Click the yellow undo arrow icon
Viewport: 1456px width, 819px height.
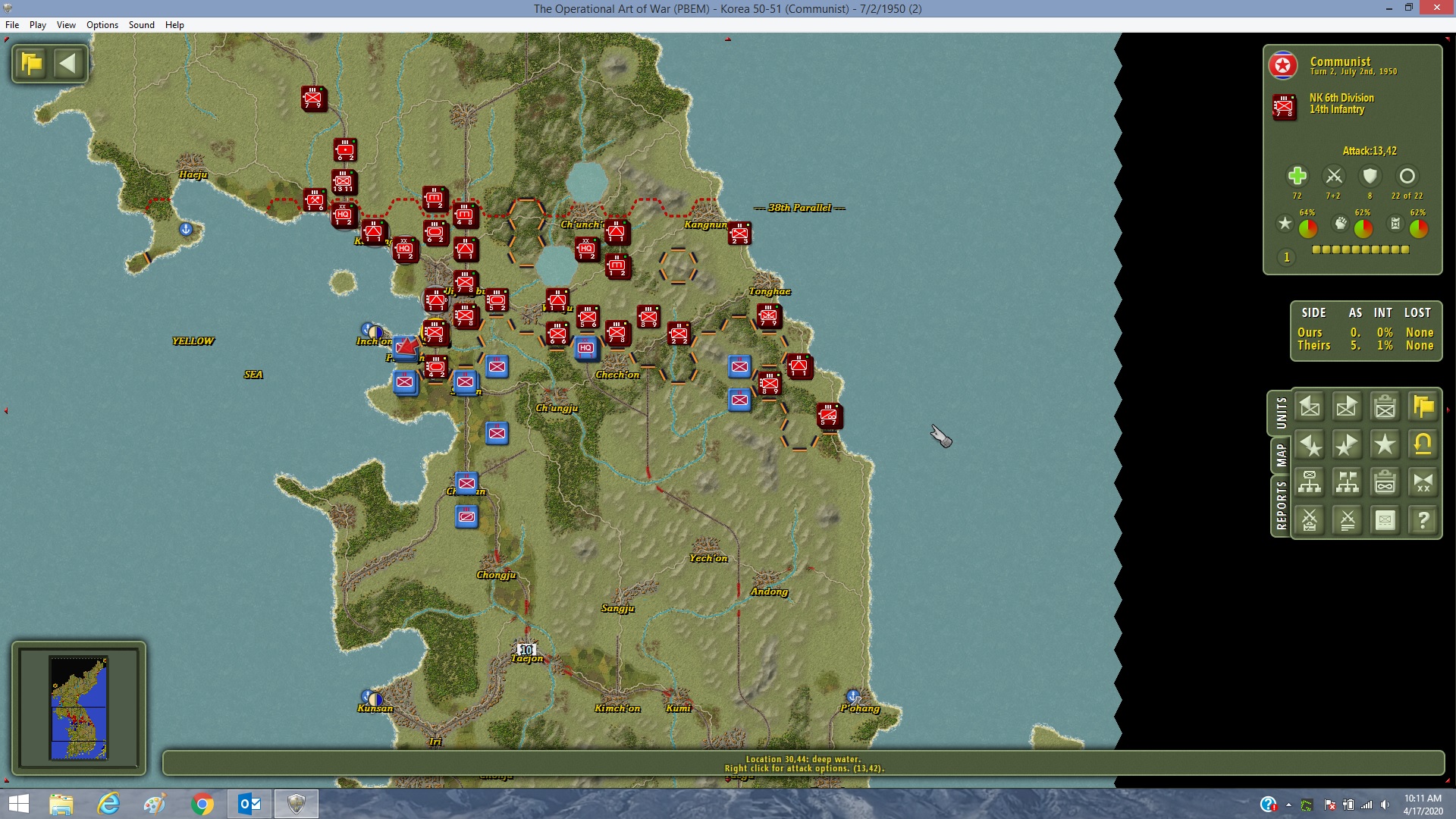(1423, 445)
